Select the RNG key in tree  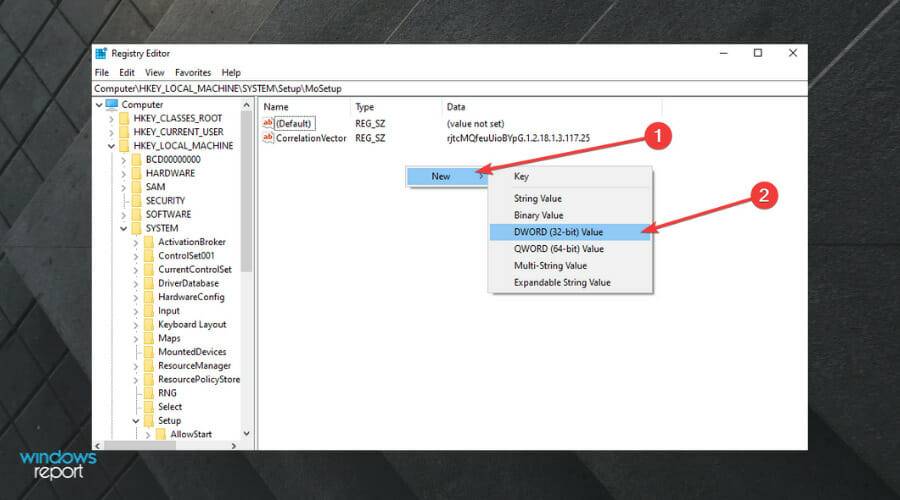(168, 393)
